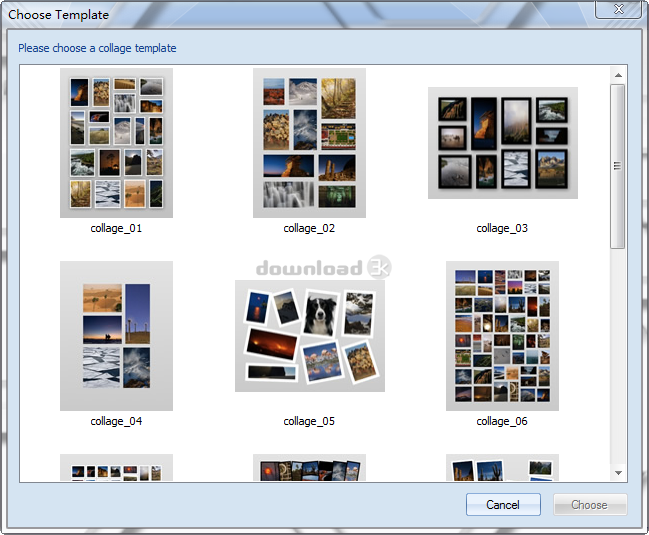This screenshot has width=649, height=535.
Task: Select the collage_02 template thumbnail
Action: pos(309,143)
